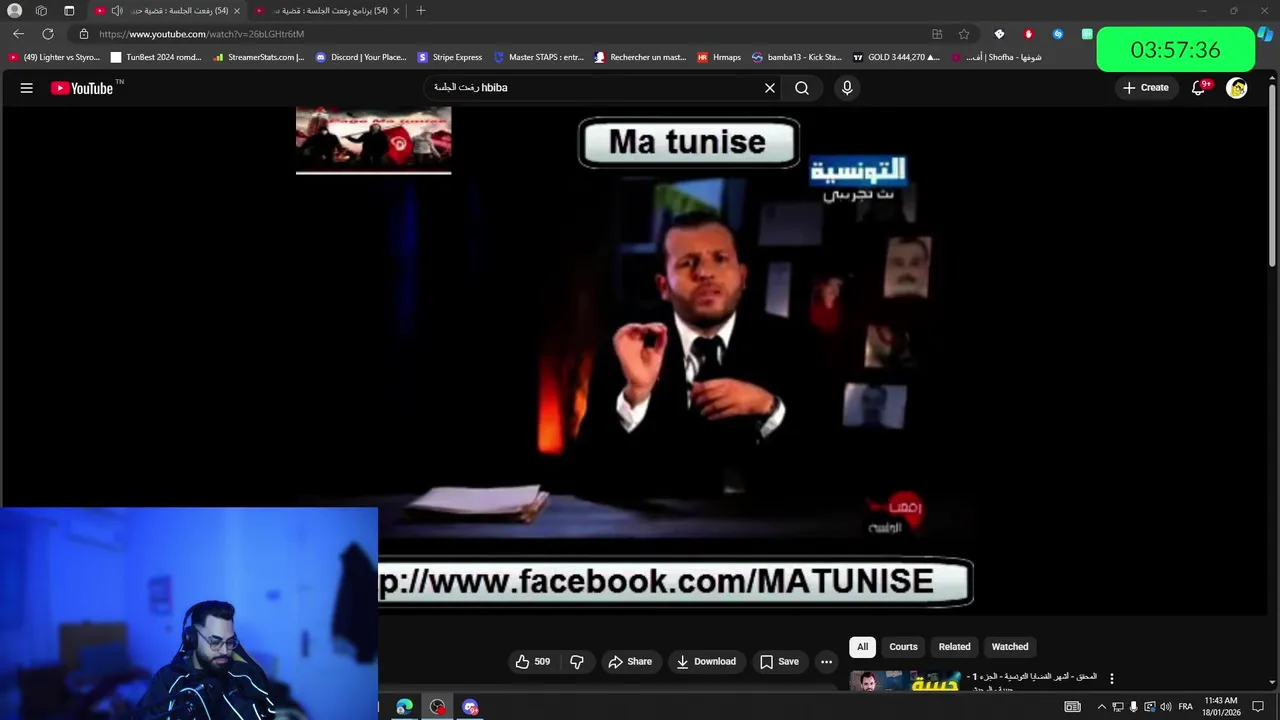Screen dimensions: 1280x720
Task: Open taskbar volume control
Action: pyautogui.click(x=1165, y=707)
